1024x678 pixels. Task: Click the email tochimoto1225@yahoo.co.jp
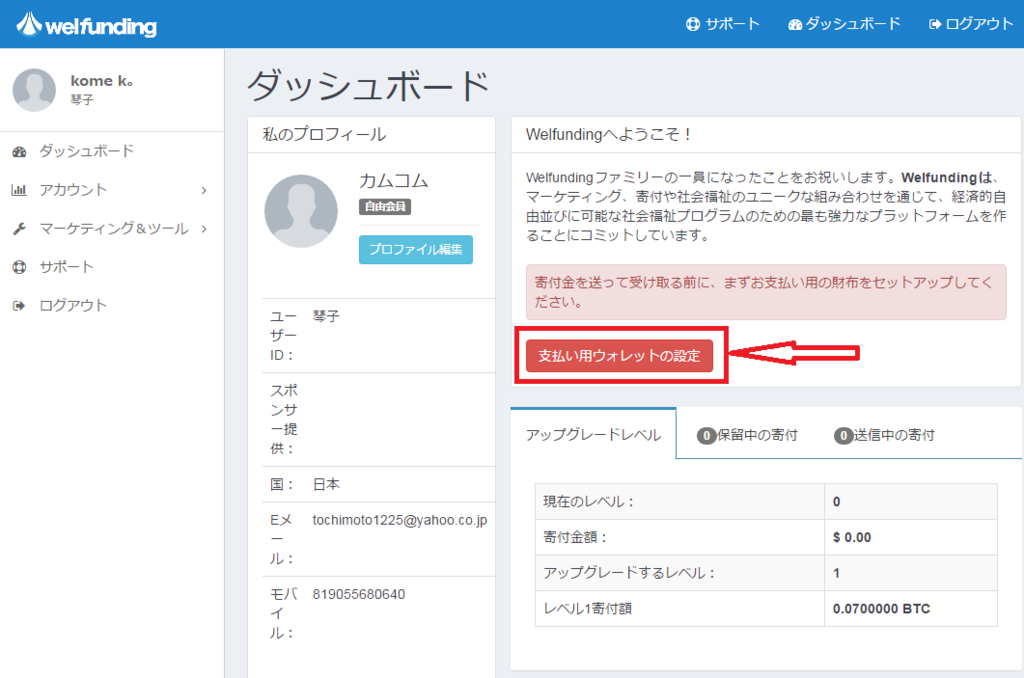pos(400,520)
